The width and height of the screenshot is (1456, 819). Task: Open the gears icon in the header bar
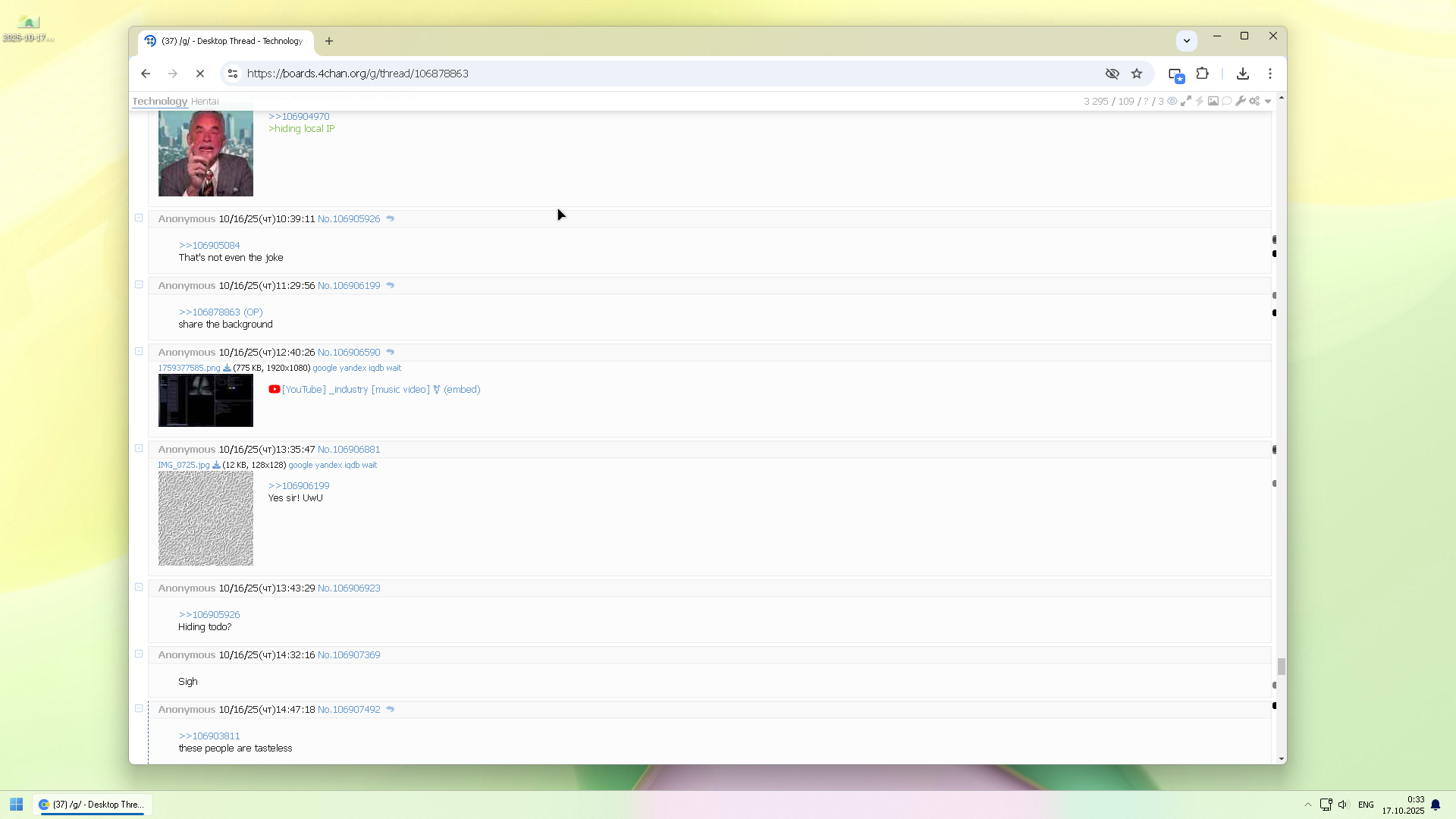coord(1254,101)
